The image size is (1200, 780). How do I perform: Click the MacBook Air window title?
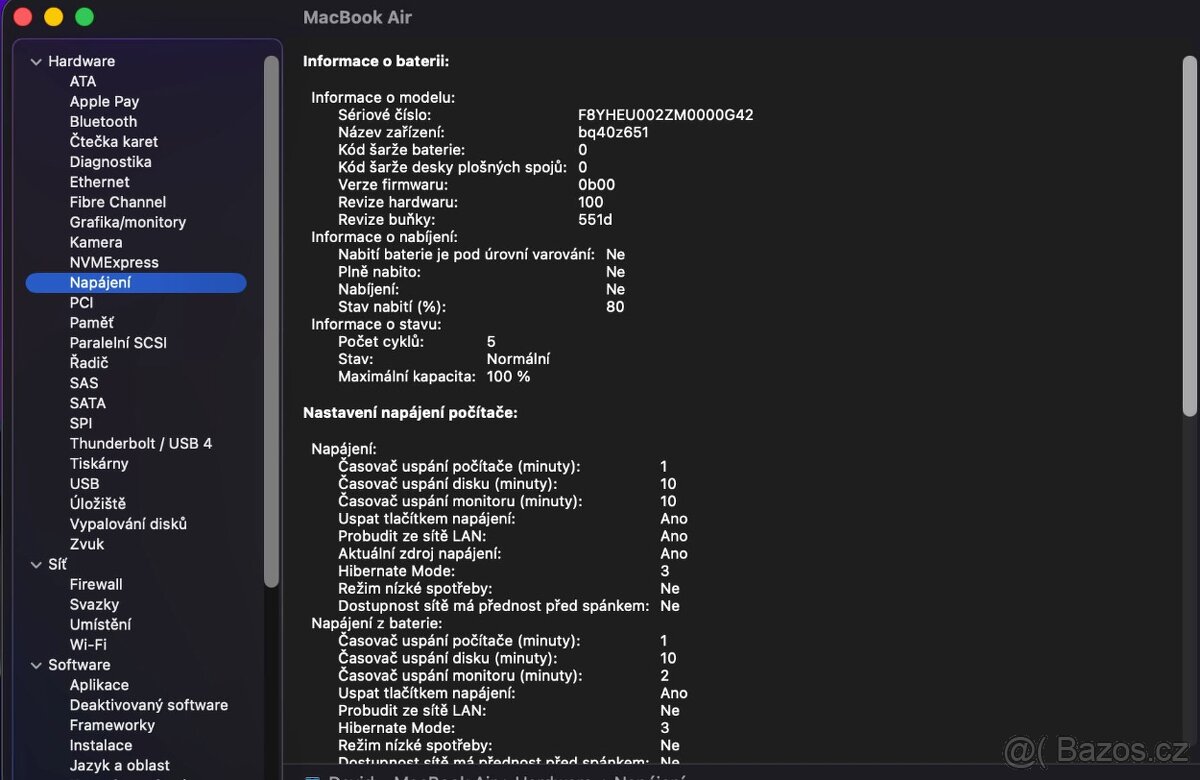pyautogui.click(x=357, y=17)
